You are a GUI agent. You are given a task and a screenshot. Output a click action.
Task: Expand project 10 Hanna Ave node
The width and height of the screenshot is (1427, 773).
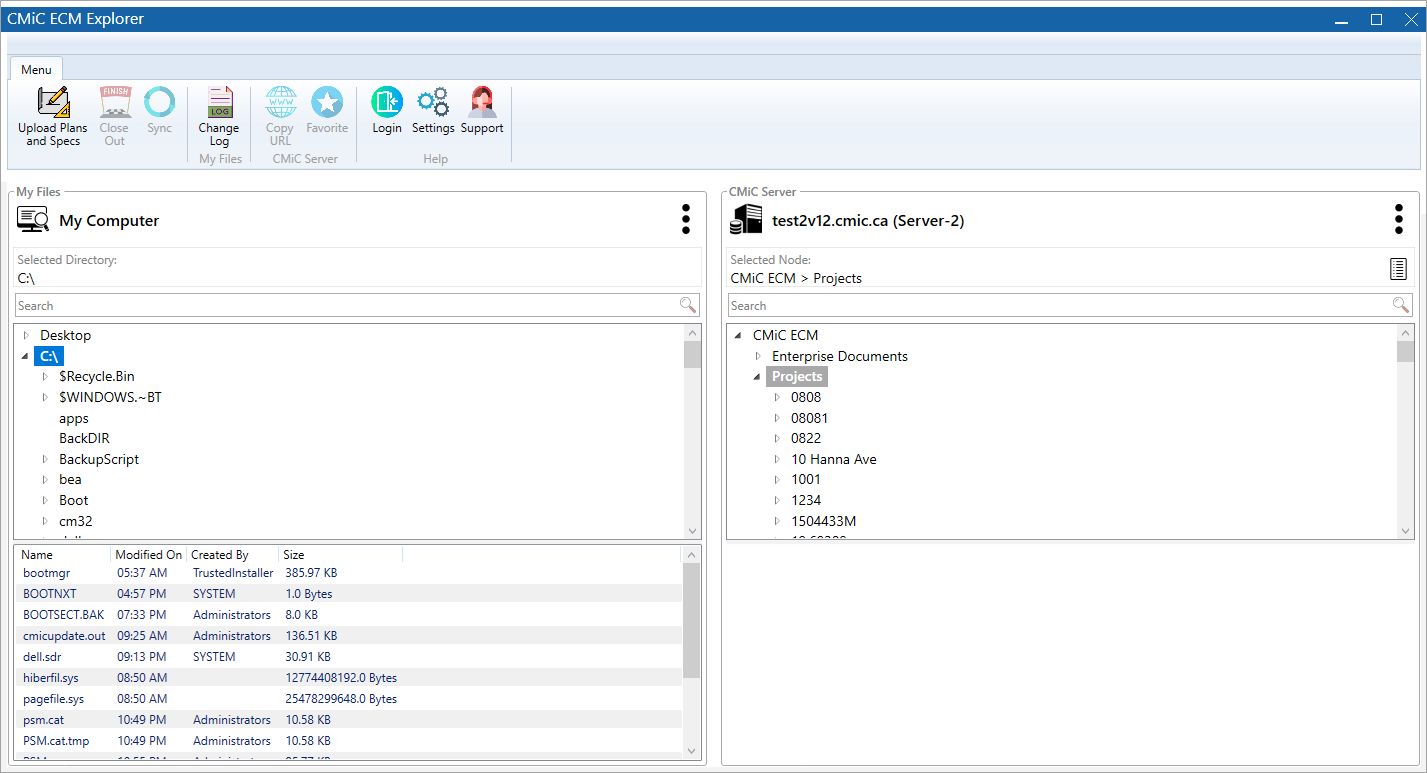coord(778,459)
